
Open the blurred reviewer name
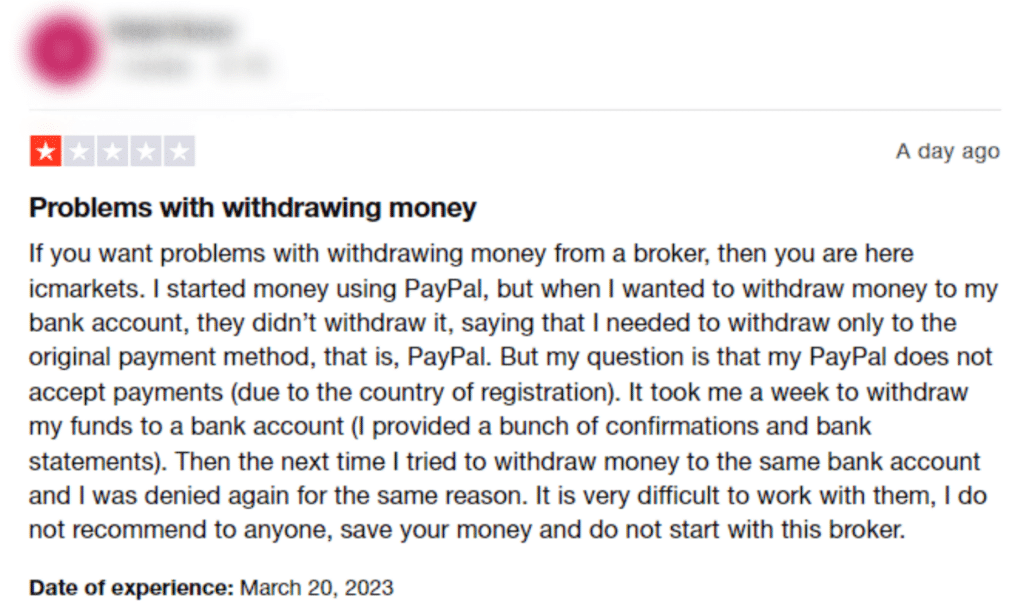pos(173,30)
